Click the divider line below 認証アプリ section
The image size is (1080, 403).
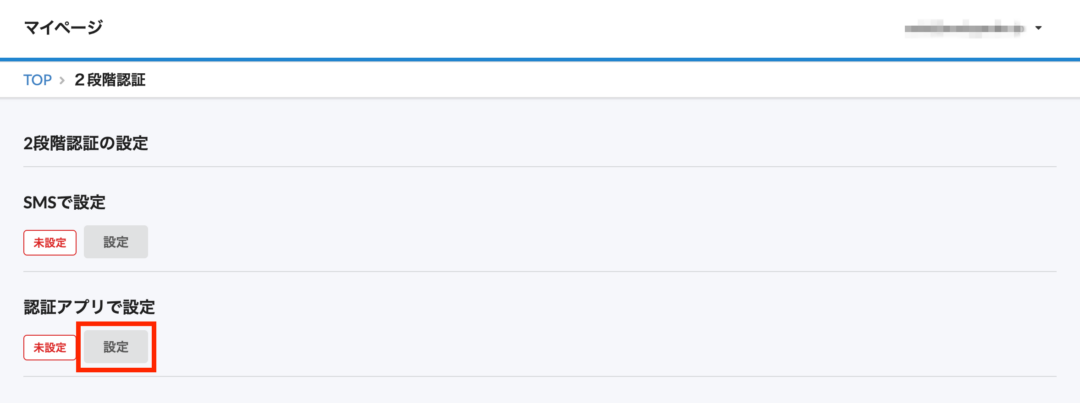pyautogui.click(x=540, y=376)
